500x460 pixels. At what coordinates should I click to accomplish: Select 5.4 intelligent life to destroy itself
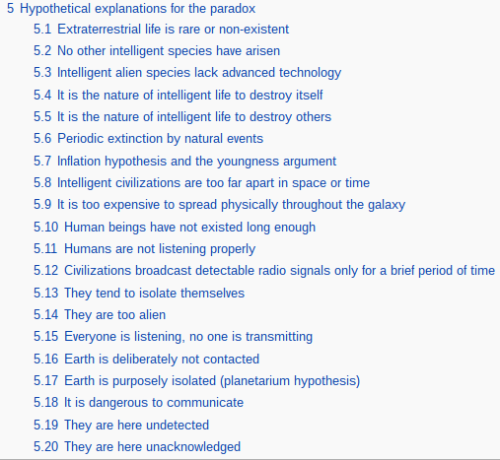point(178,95)
